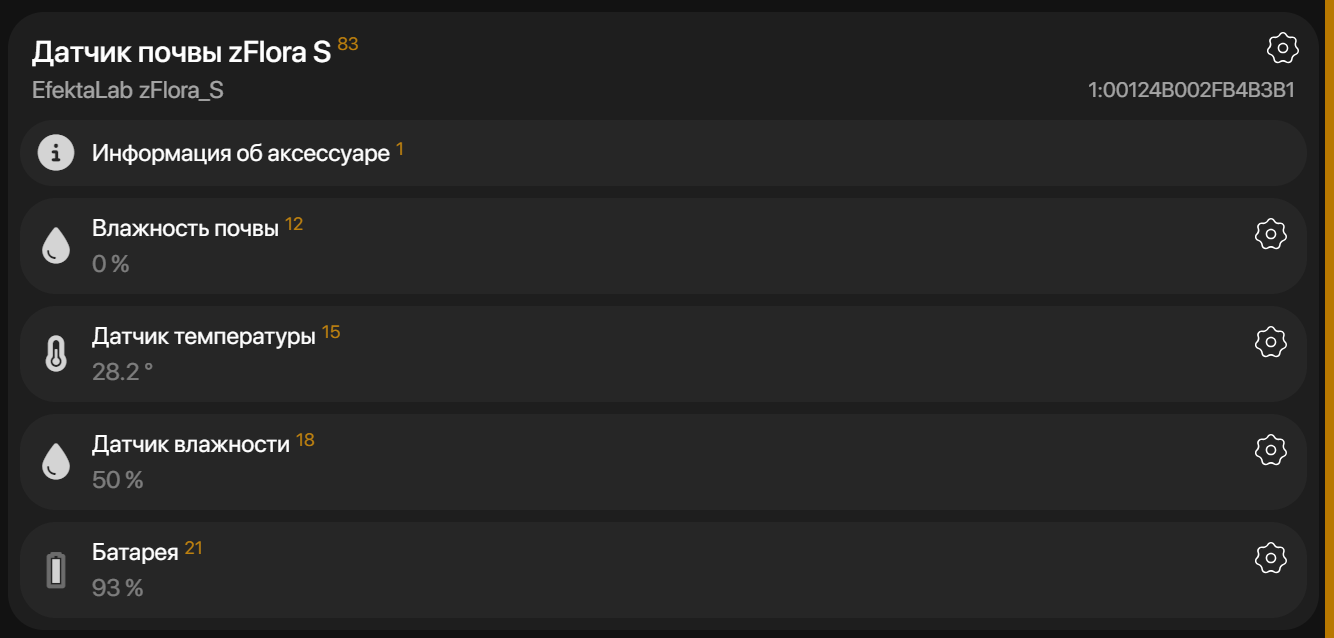Select the Датчик влажности label
This screenshot has height=638, width=1334.
pos(190,445)
